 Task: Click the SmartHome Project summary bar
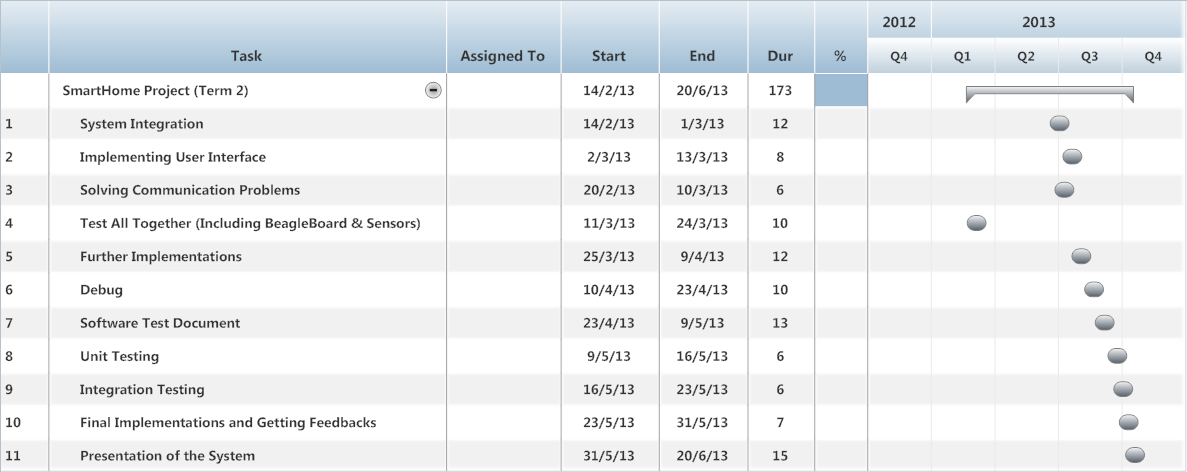click(x=1049, y=94)
